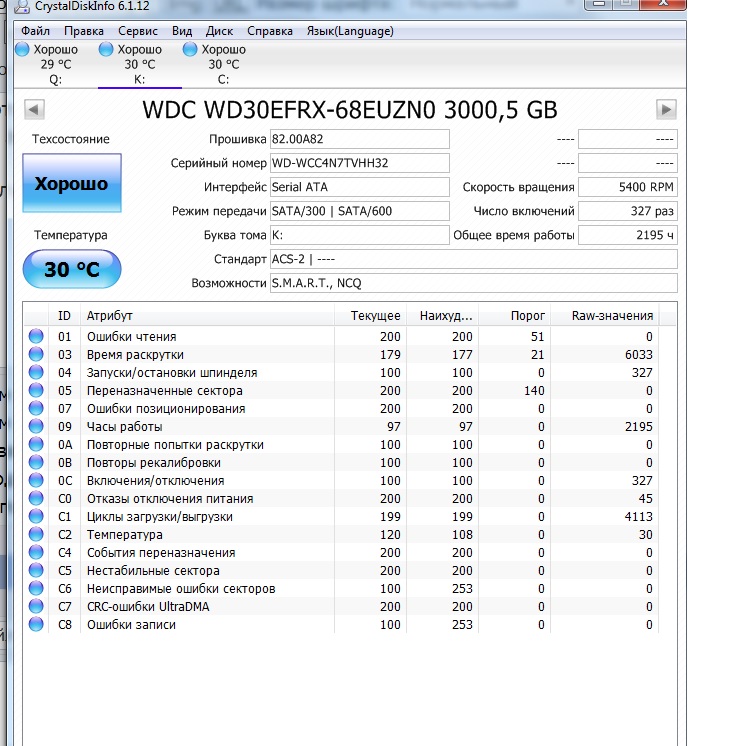Click raw value 4113 in load cycles row

639,517
